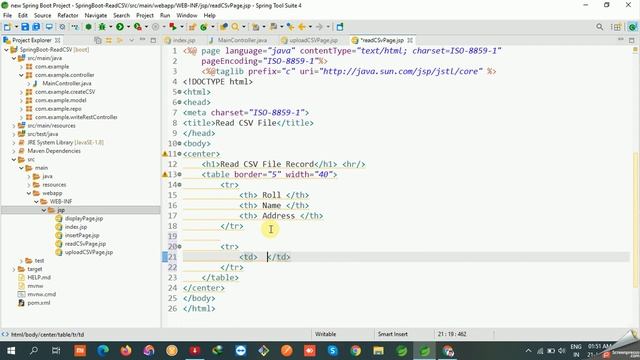
Task: Collapse the webapp folder
Action: coord(29,193)
